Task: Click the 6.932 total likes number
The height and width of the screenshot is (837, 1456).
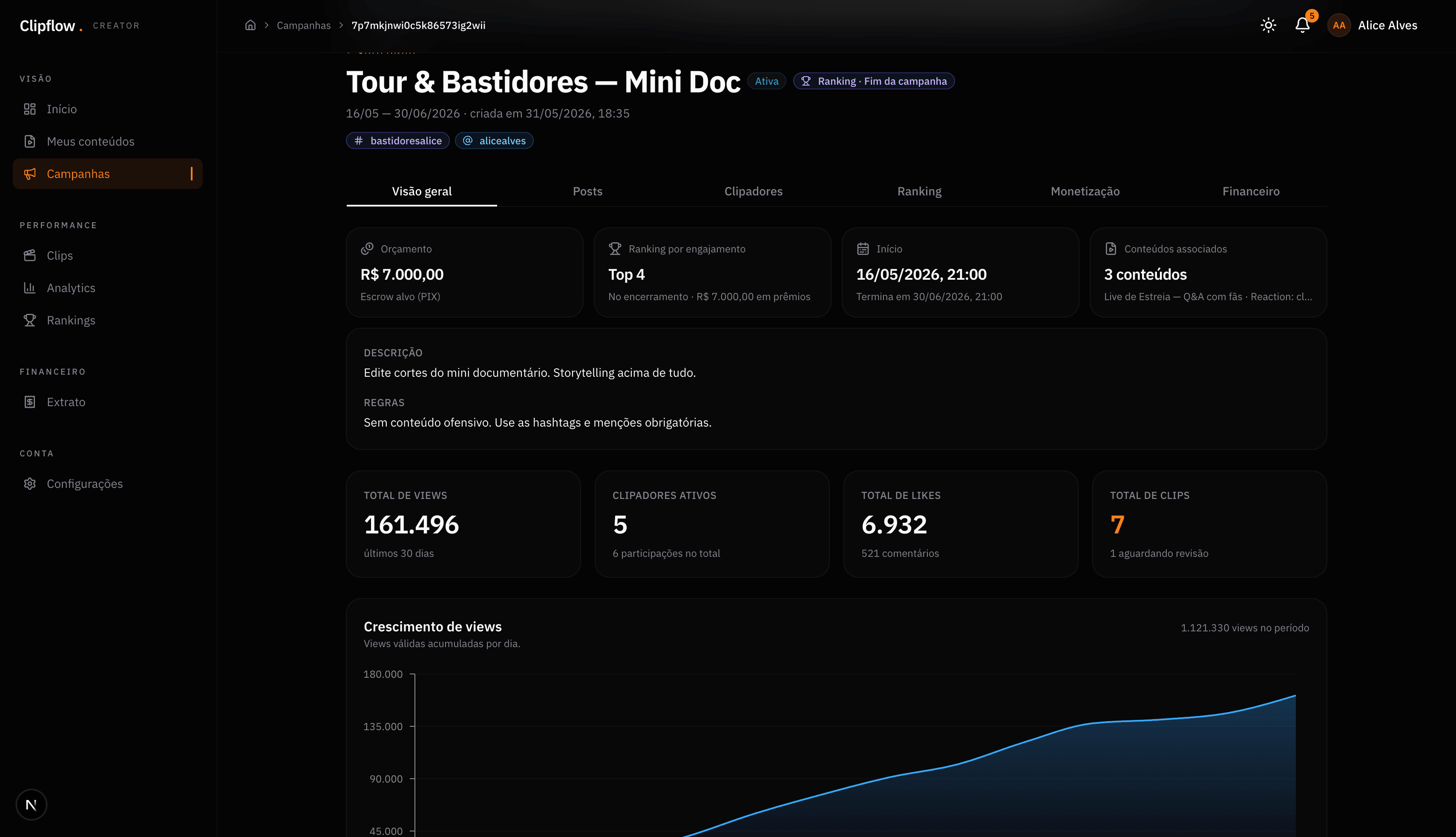Action: point(894,524)
